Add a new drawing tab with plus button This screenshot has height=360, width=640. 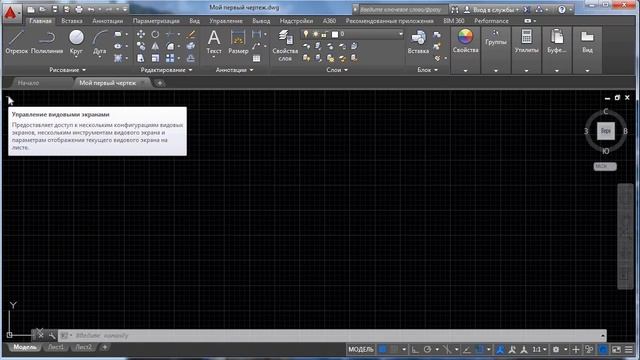[x=160, y=83]
